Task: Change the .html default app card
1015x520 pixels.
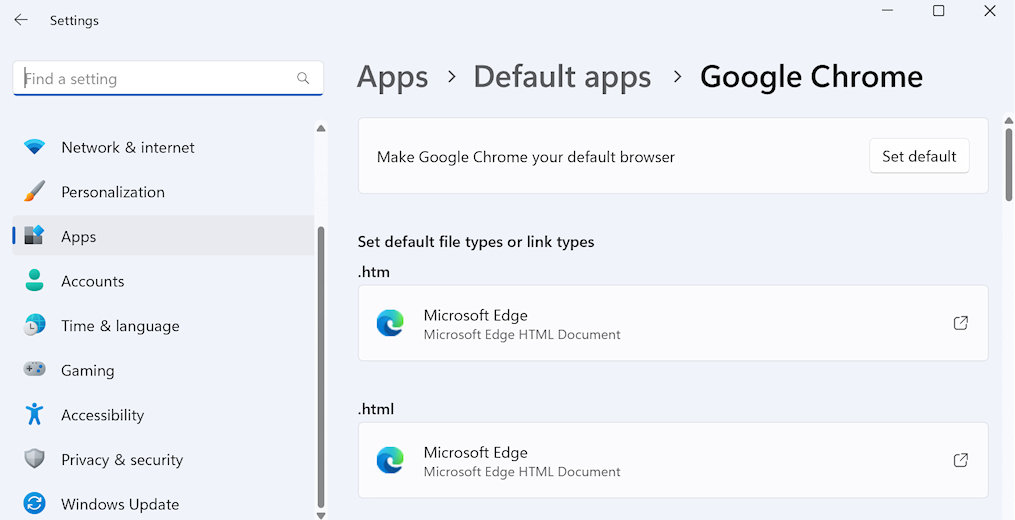Action: 673,460
